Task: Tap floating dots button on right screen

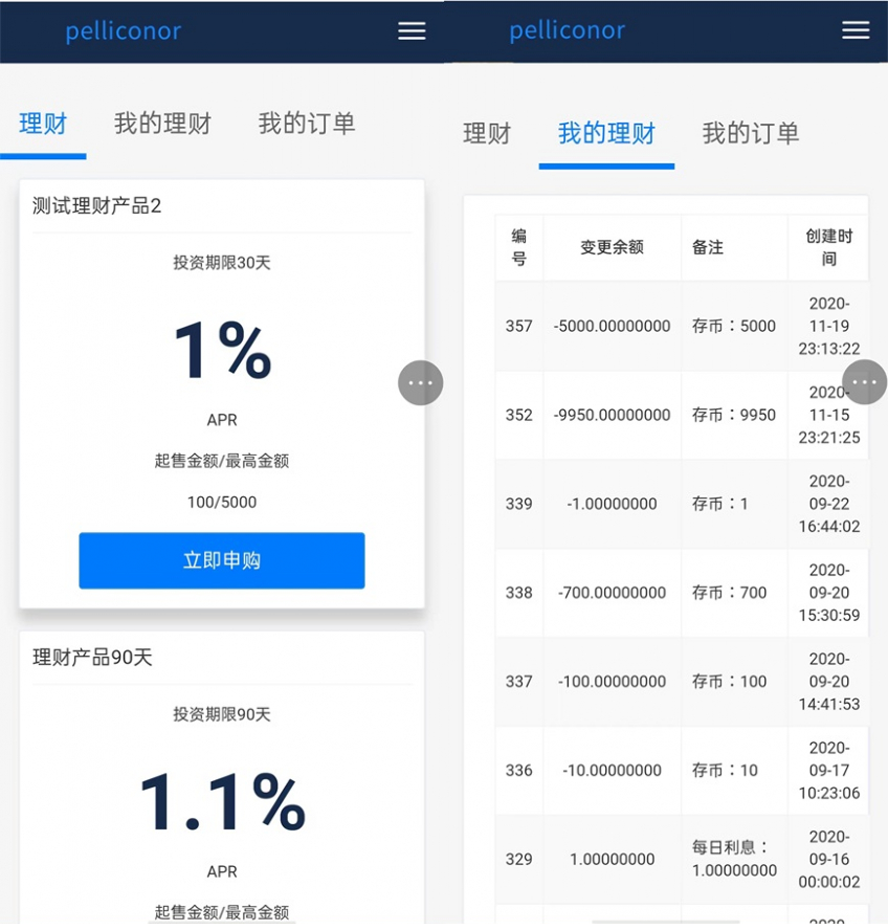Action: [864, 382]
